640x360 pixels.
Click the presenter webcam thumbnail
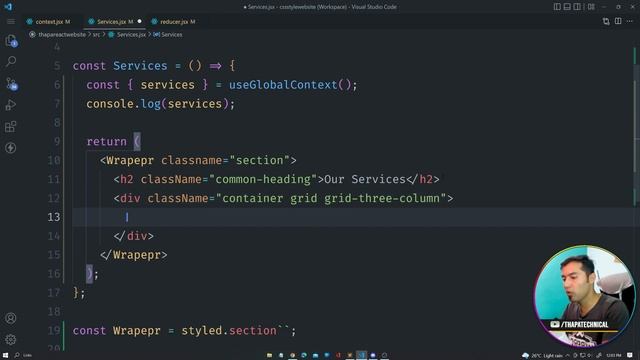tap(584, 296)
